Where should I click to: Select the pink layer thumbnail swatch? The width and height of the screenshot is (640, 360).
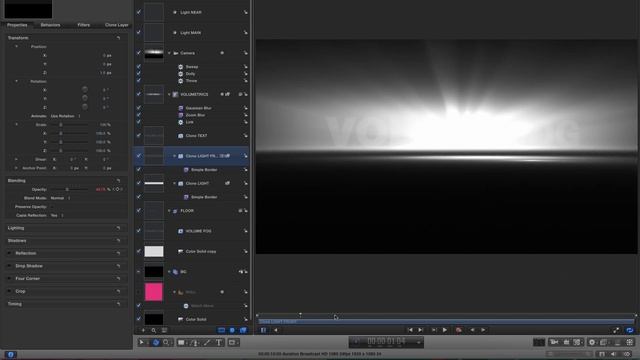[x=154, y=292]
